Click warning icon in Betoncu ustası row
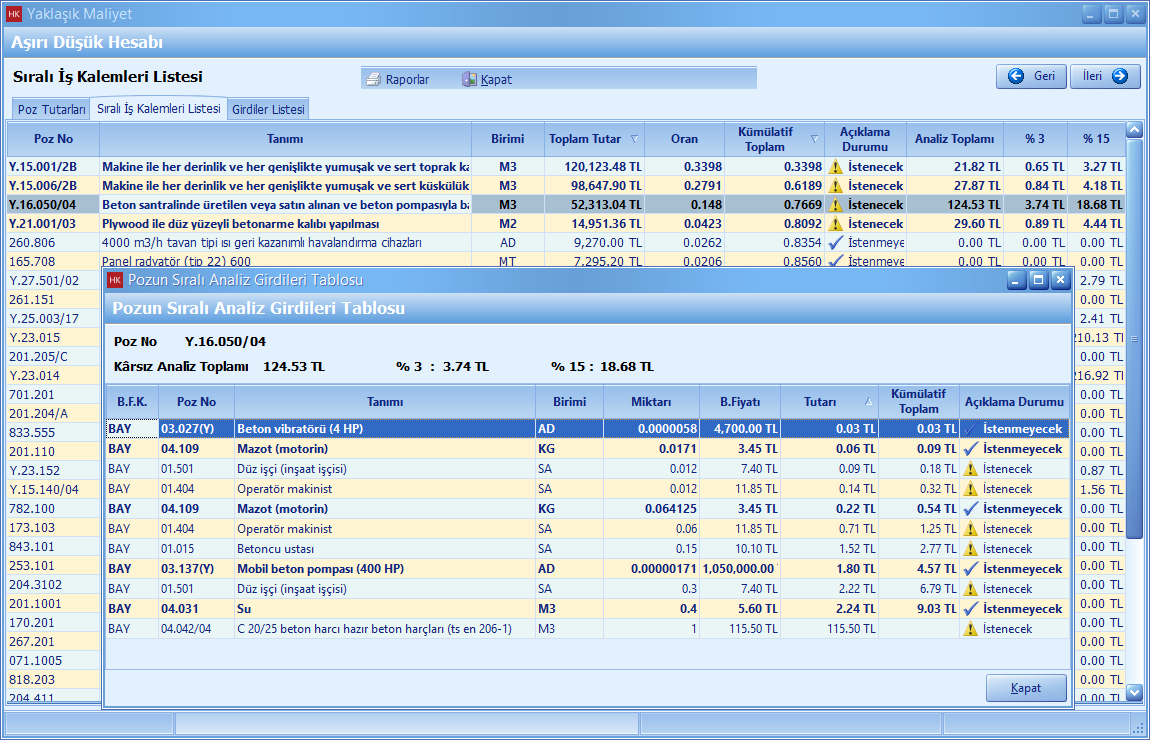1150x740 pixels. point(970,549)
